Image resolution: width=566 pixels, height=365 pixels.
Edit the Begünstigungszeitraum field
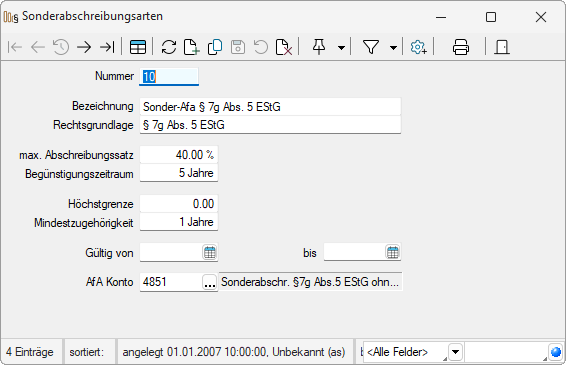pos(179,173)
